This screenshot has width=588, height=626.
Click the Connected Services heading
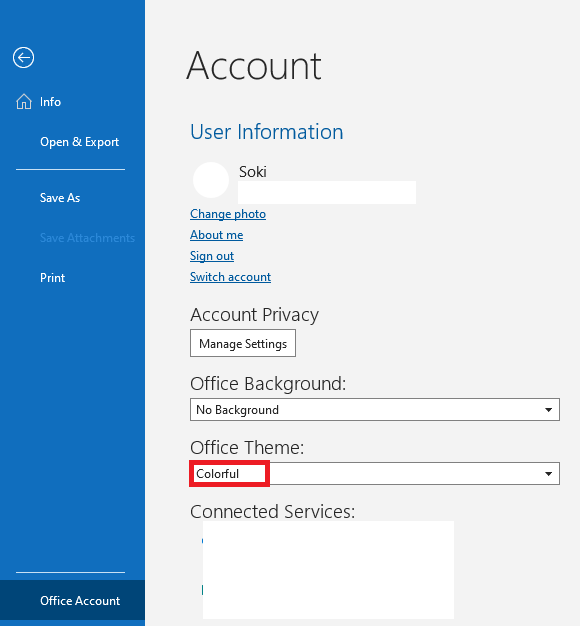click(273, 511)
